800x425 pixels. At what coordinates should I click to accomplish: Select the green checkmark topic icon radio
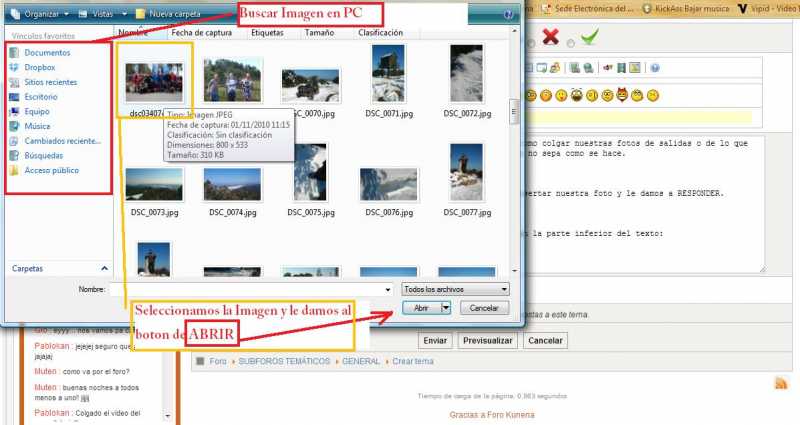[x=571, y=44]
